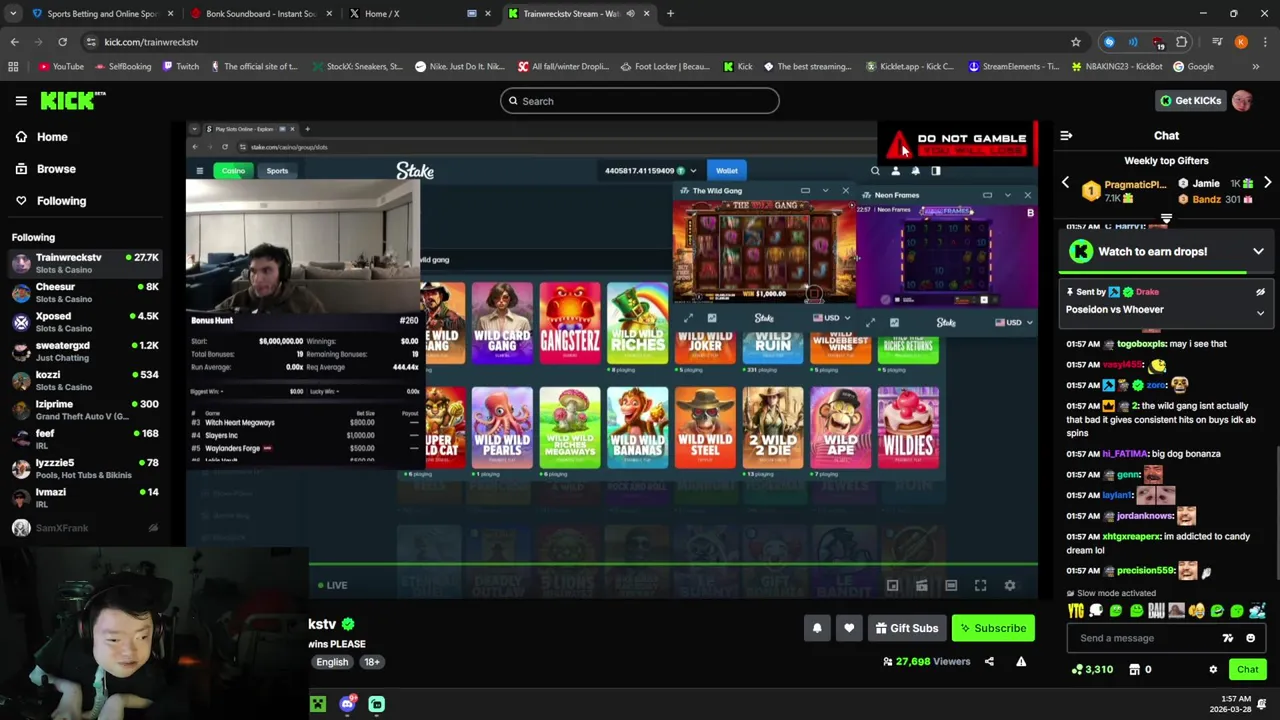Viewport: 1280px width, 720px height.
Task: Show previous weekly top gifters
Action: pyautogui.click(x=1065, y=183)
